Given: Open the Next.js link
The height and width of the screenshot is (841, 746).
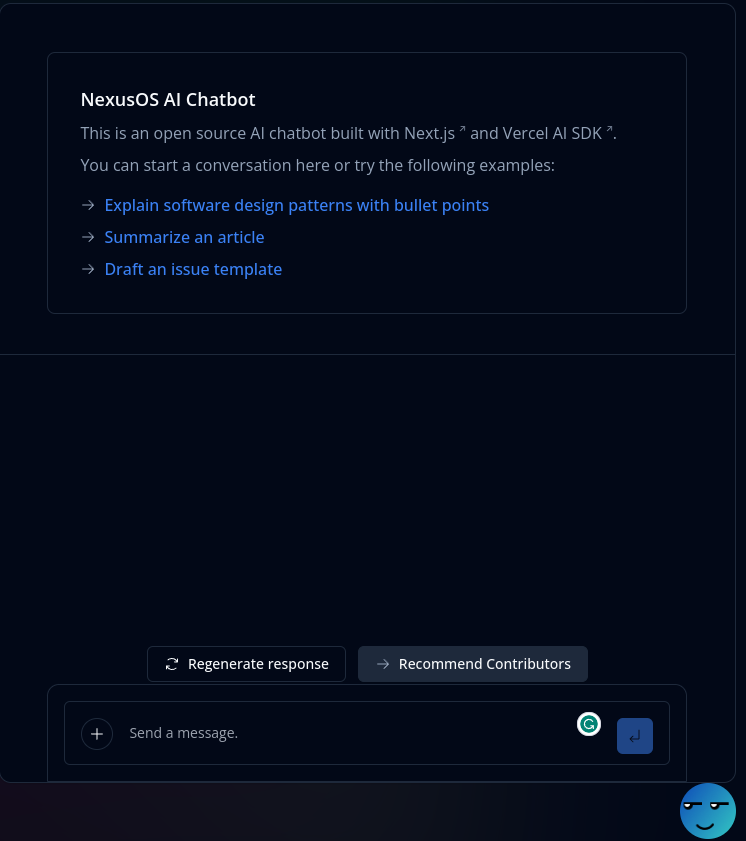Looking at the screenshot, I should point(430,133).
